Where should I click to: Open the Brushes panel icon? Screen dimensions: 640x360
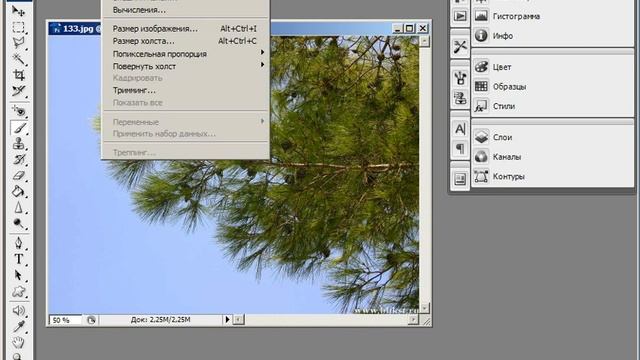[x=460, y=78]
